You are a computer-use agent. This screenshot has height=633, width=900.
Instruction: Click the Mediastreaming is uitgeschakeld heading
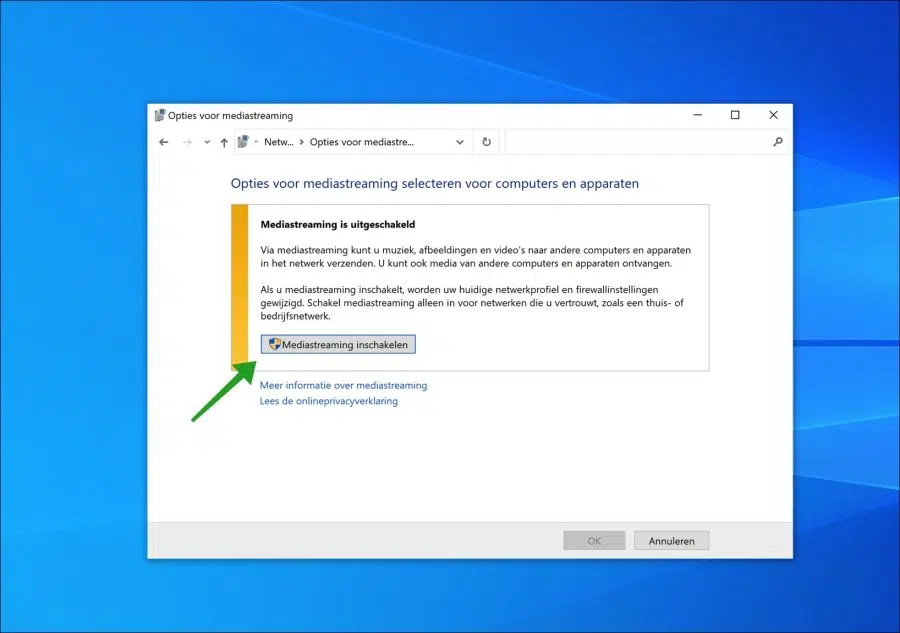tap(338, 224)
